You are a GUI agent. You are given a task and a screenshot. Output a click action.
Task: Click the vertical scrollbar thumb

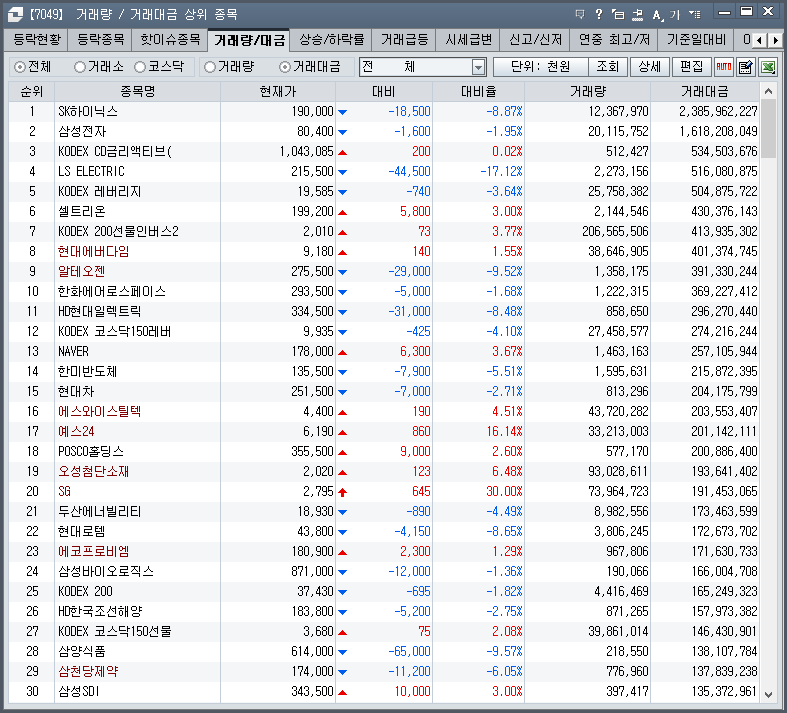point(768,129)
